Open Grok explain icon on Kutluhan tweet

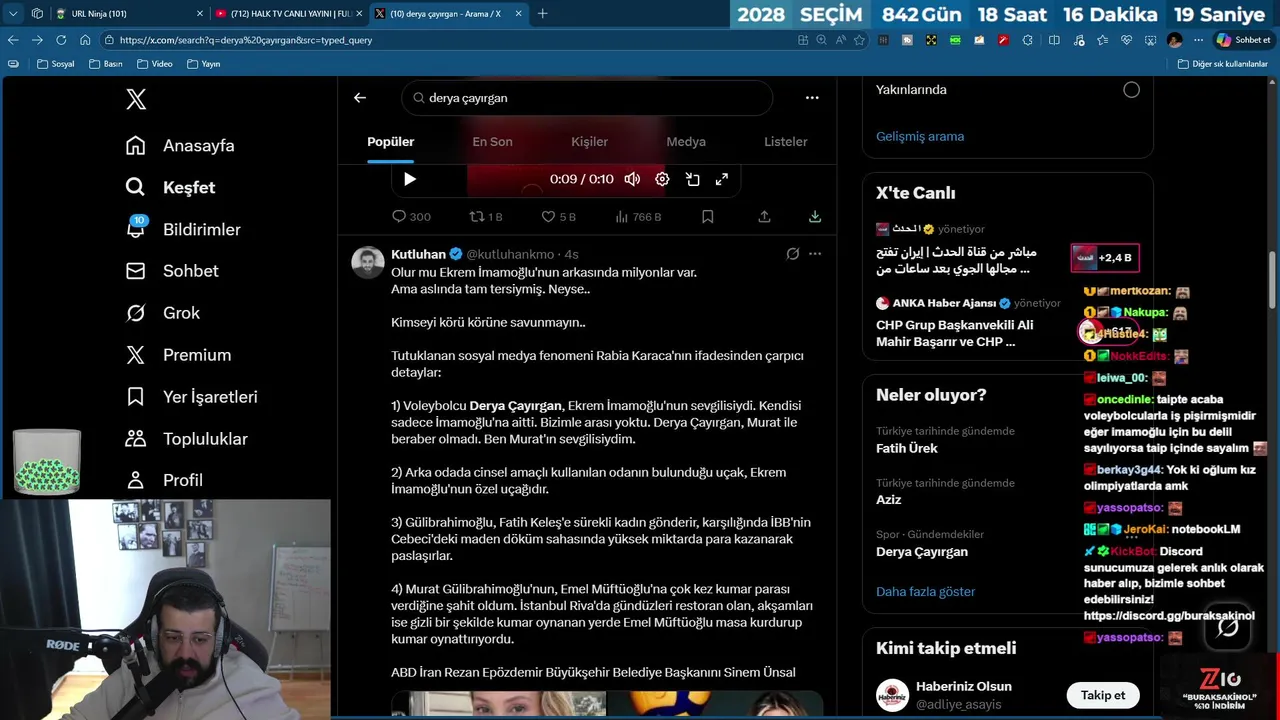click(x=793, y=254)
